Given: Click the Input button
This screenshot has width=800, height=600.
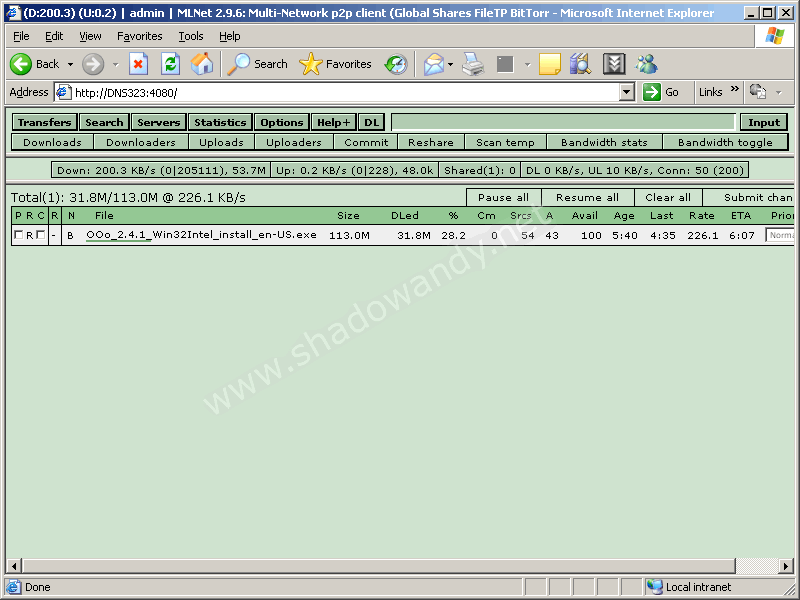Looking at the screenshot, I should click(x=764, y=122).
